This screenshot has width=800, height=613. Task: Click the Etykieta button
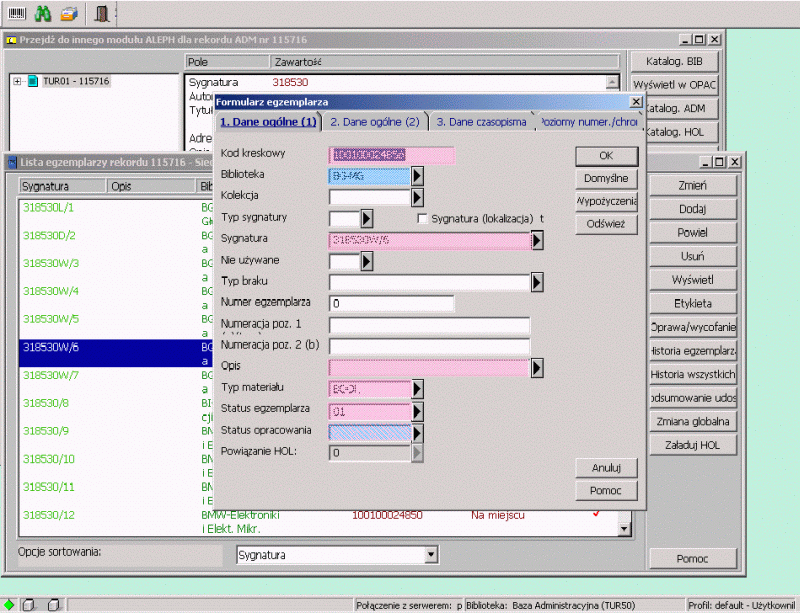click(x=692, y=304)
